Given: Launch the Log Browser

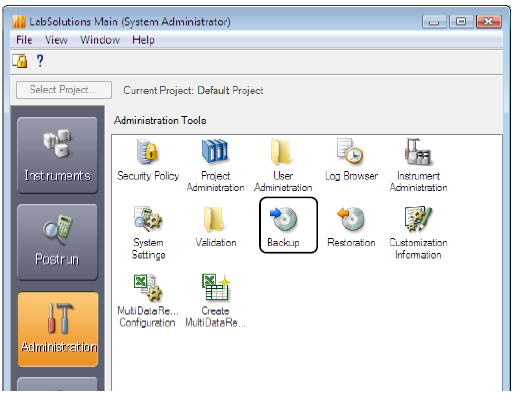Looking at the screenshot, I should click(351, 160).
